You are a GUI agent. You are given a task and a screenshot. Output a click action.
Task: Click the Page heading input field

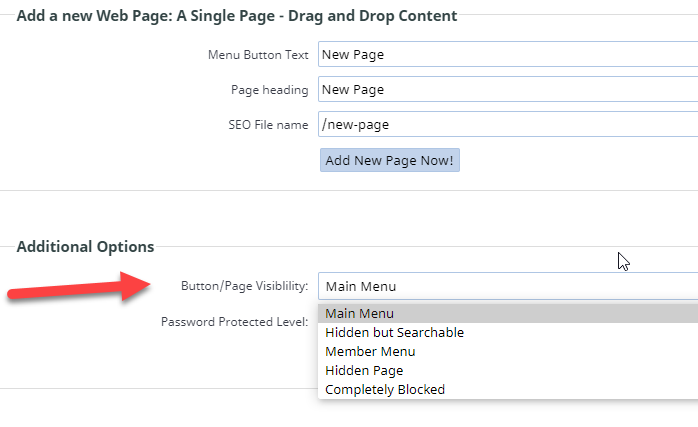[506, 89]
